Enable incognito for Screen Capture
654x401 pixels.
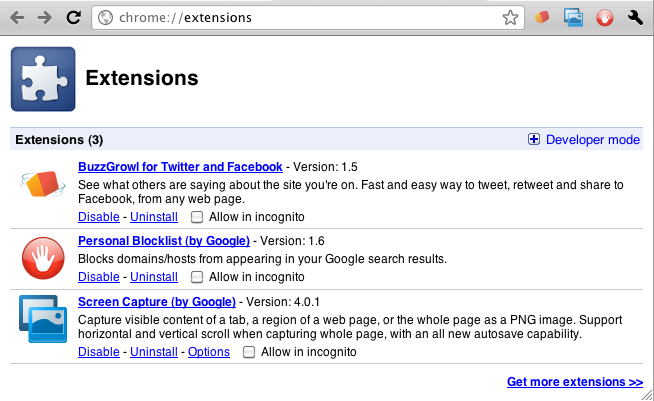click(248, 352)
